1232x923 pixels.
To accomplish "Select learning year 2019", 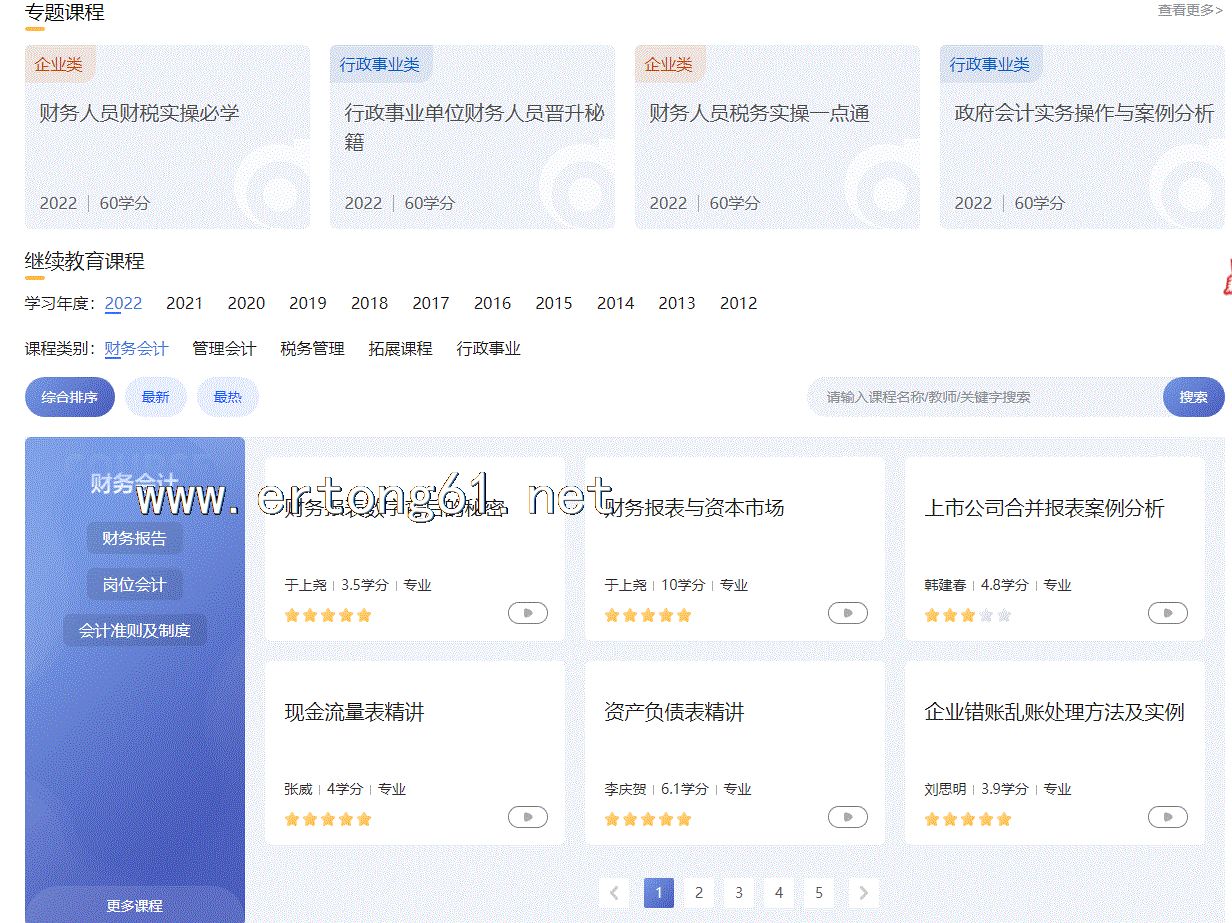I will tap(308, 303).
